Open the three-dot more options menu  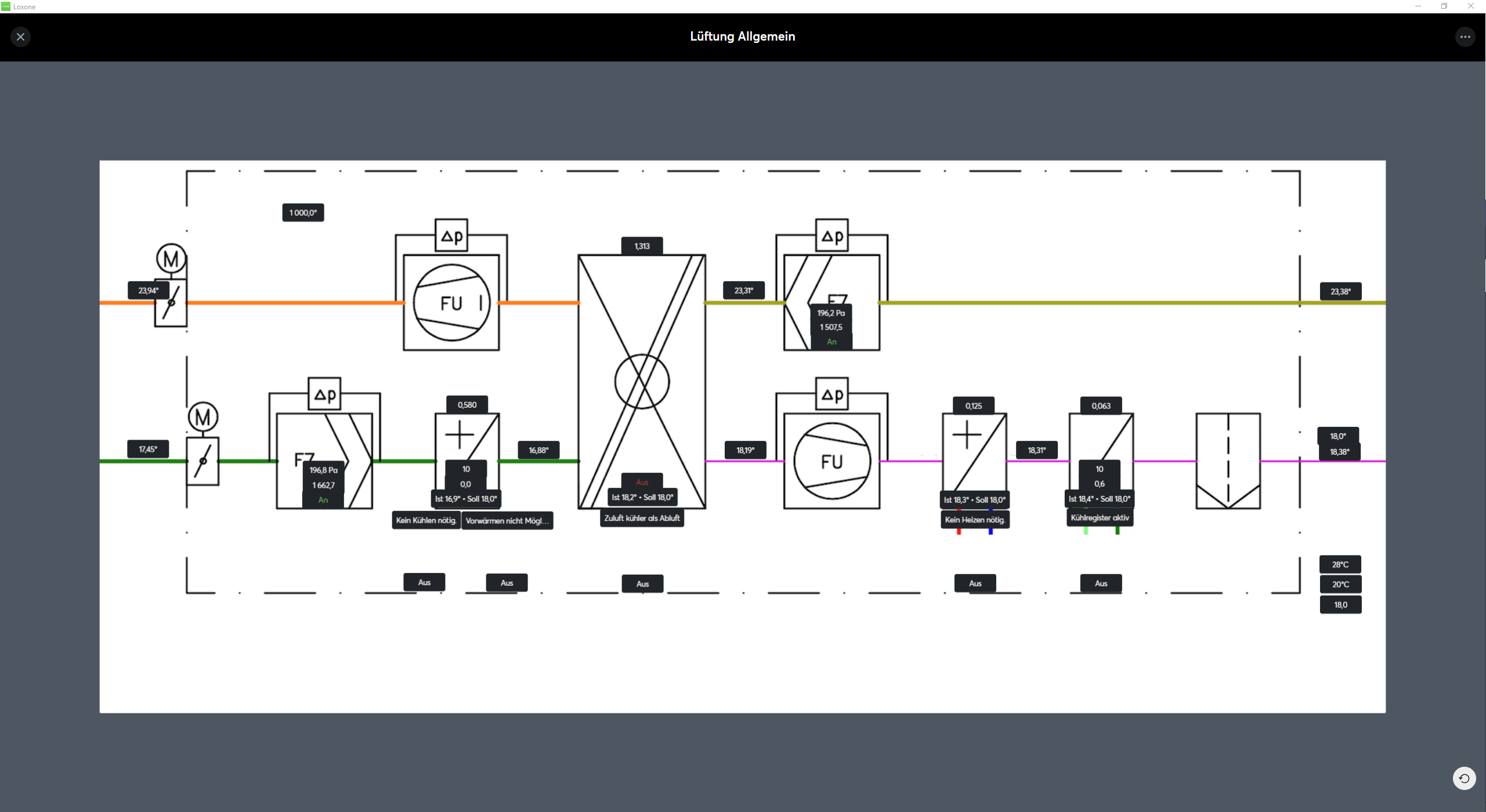click(x=1465, y=37)
